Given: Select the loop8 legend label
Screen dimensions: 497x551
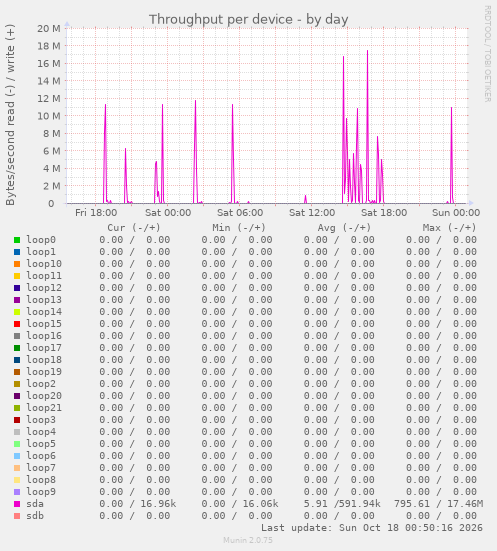Looking at the screenshot, I should (x=41, y=480).
